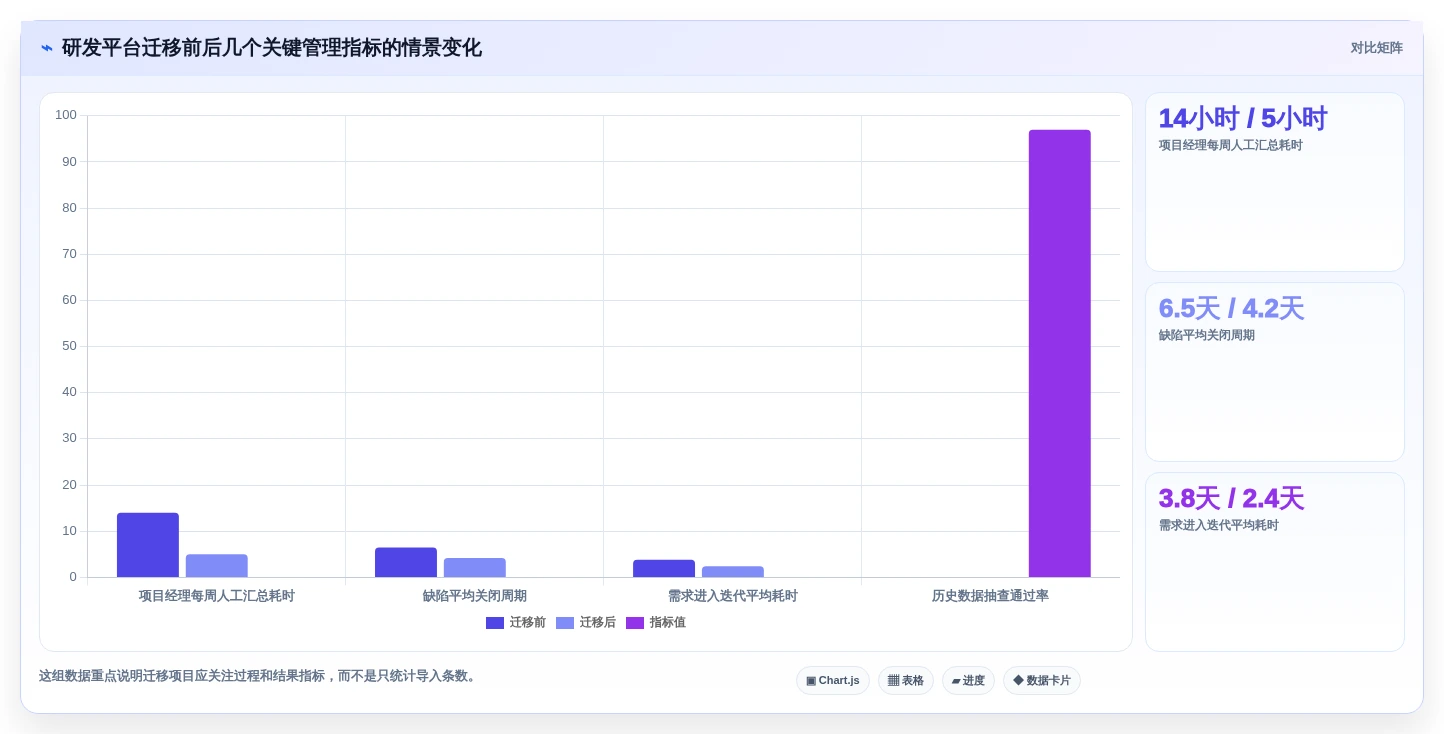Click the 迁移前 bar for 项目经理每周人工汇总耗时
Image resolution: width=1444 pixels, height=734 pixels.
148,545
